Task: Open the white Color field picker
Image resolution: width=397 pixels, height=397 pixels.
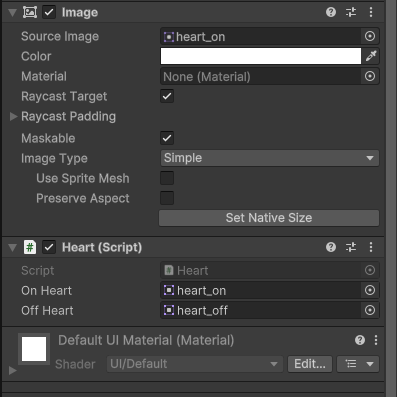Action: tap(261, 56)
